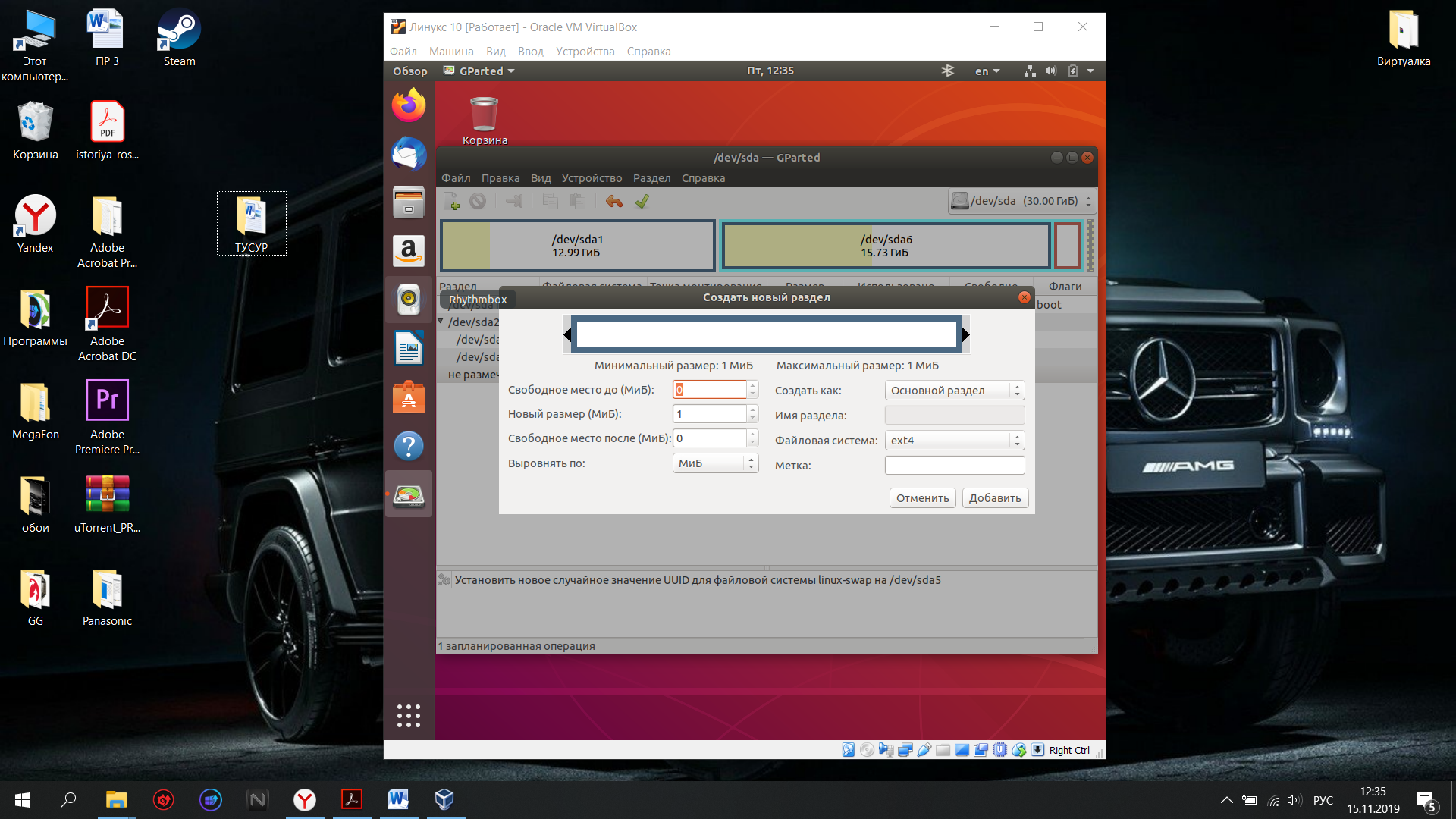1456x819 pixels.
Task: Collapse the /dev/sda2 tree row
Action: (x=441, y=322)
